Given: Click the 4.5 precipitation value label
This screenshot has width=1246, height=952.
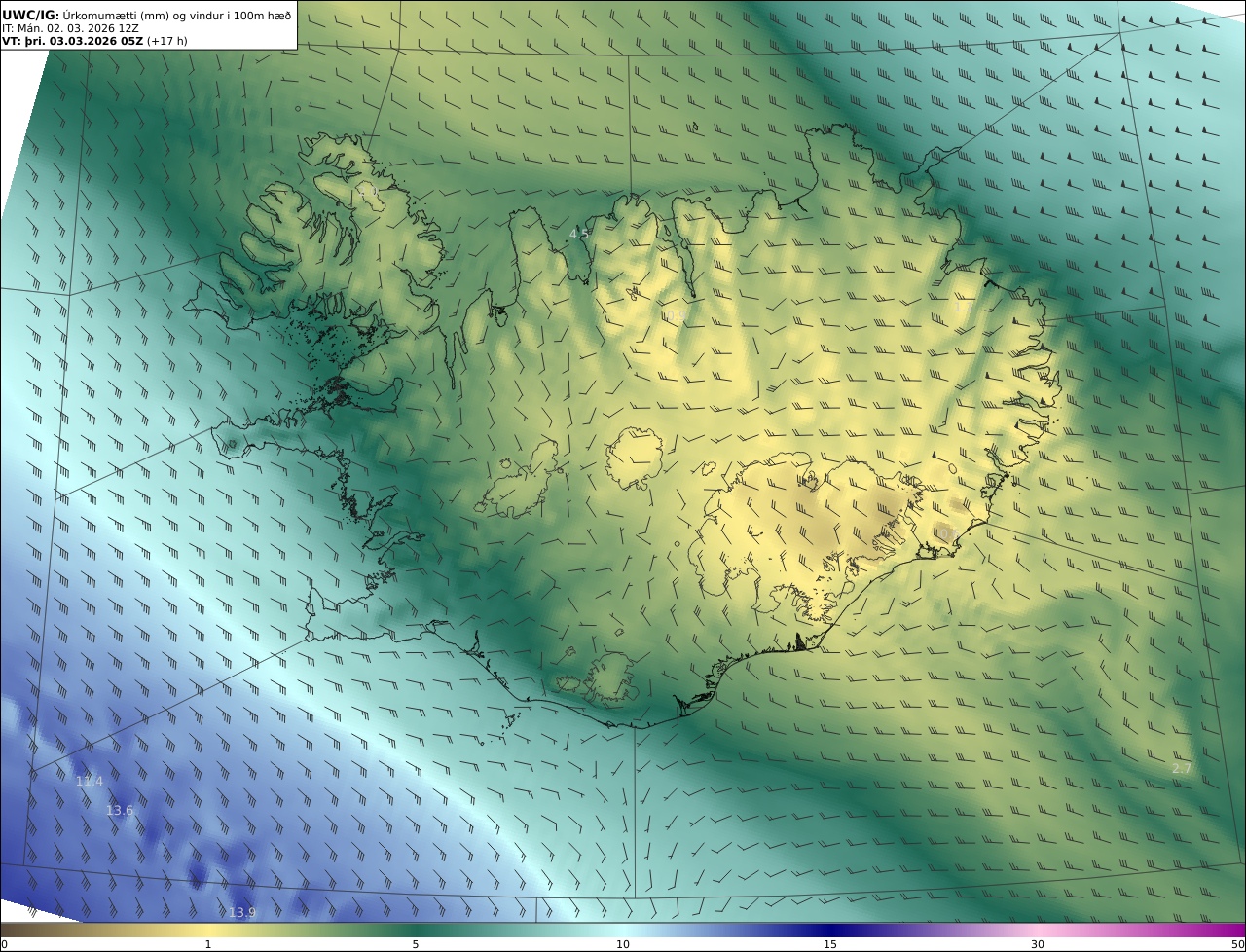Looking at the screenshot, I should [x=579, y=234].
